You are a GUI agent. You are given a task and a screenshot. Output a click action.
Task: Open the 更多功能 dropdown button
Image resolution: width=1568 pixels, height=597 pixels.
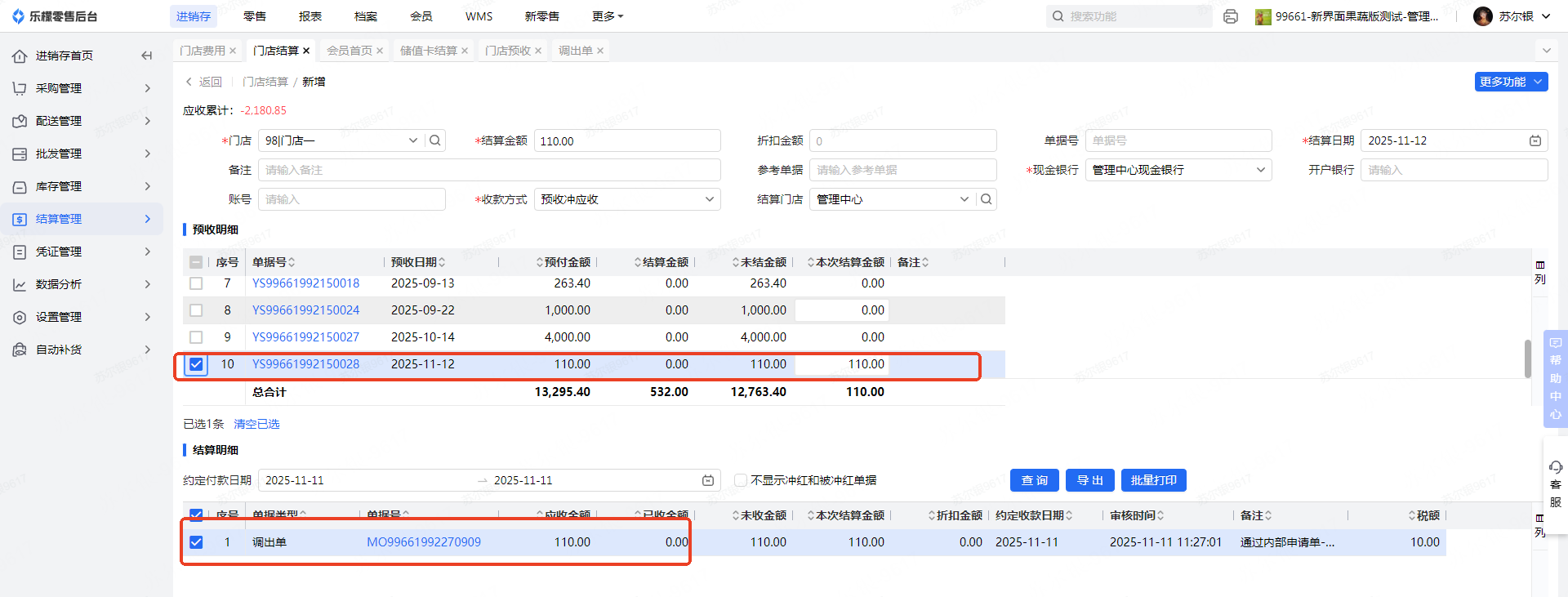(1511, 82)
